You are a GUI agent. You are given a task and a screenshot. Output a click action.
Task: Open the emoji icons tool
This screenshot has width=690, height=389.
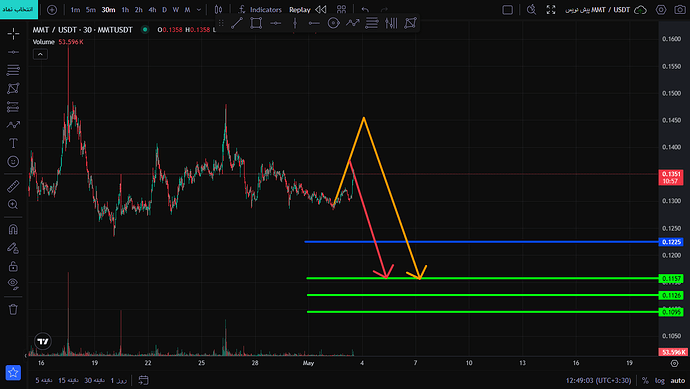coord(13,161)
